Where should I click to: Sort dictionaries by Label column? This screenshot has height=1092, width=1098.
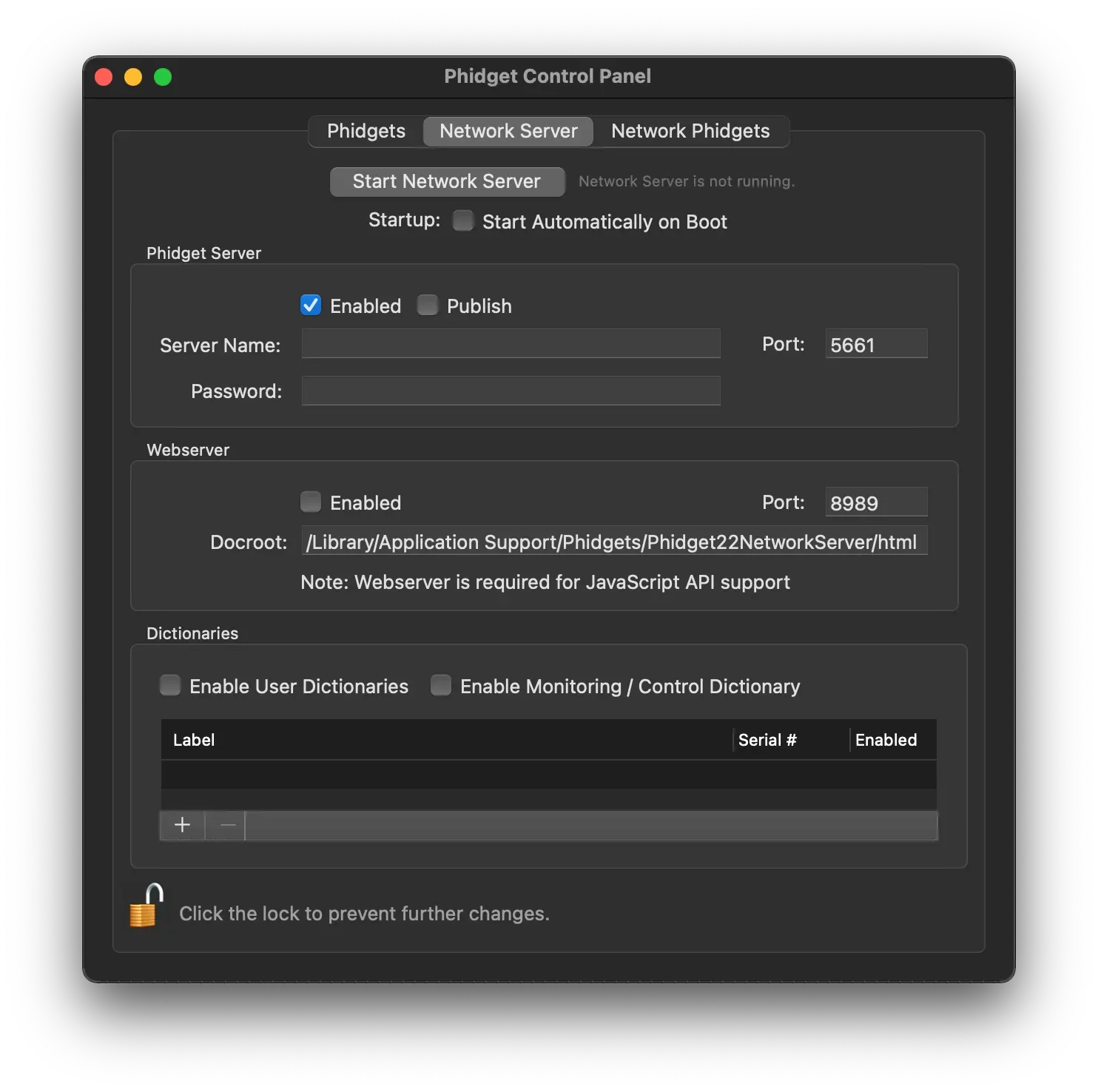447,740
